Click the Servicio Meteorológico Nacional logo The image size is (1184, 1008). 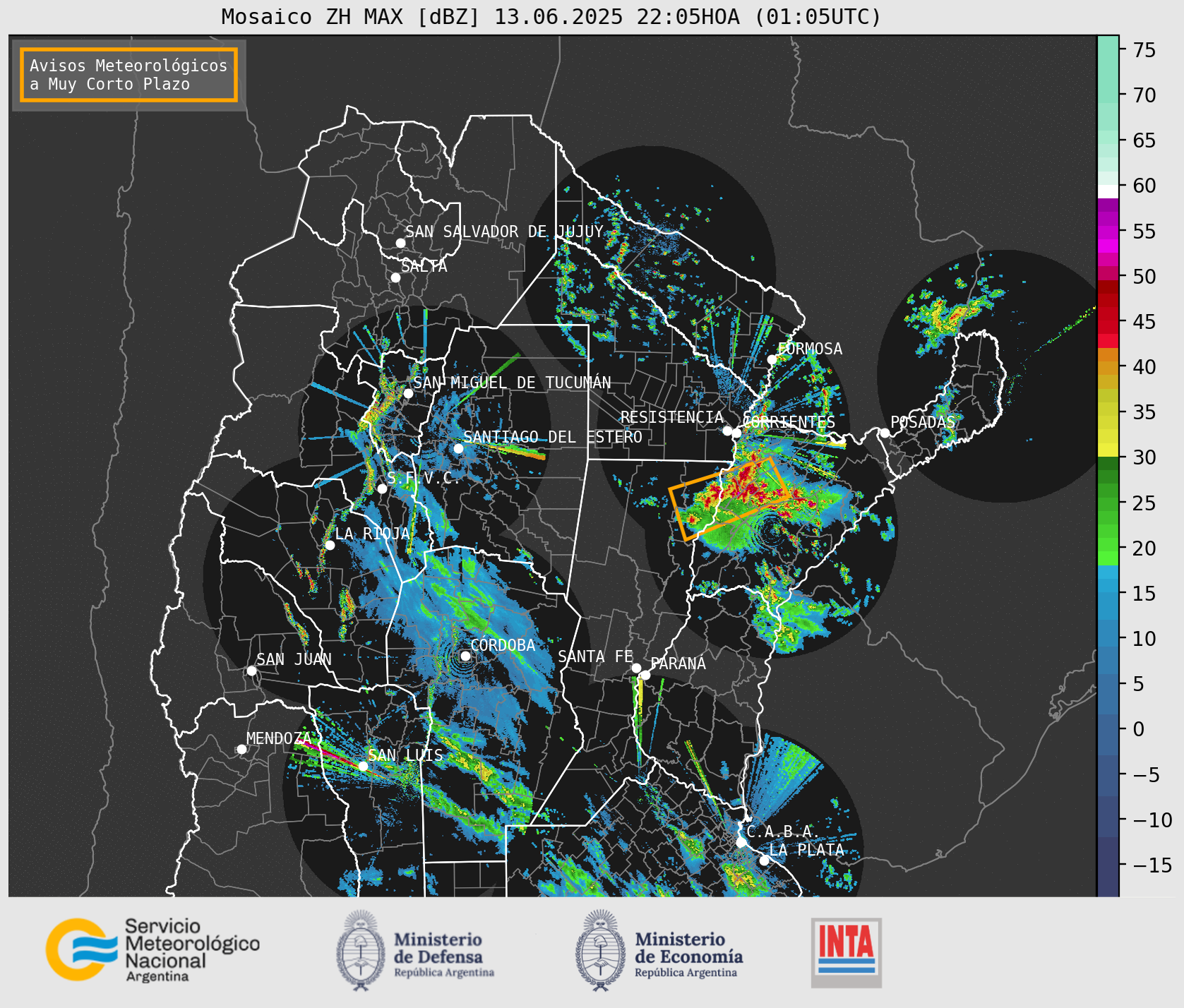pyautogui.click(x=153, y=949)
